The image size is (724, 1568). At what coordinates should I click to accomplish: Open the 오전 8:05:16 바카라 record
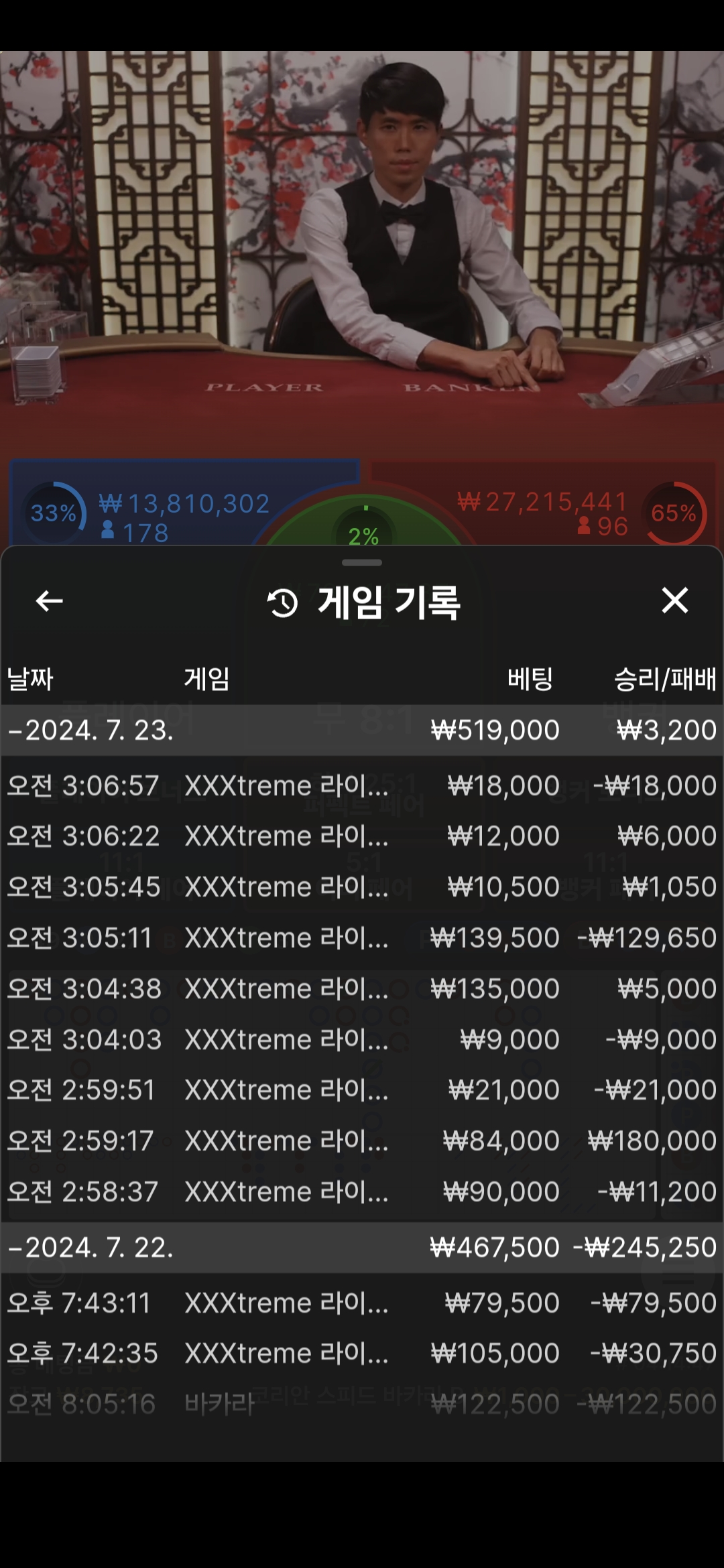(x=362, y=1404)
